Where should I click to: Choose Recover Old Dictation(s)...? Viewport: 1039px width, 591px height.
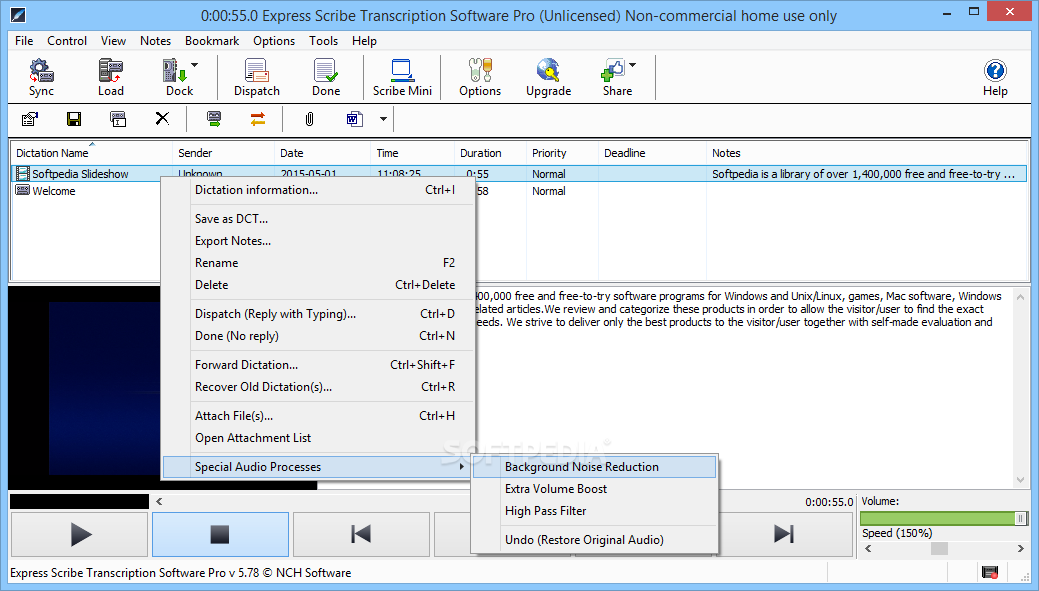319,386
